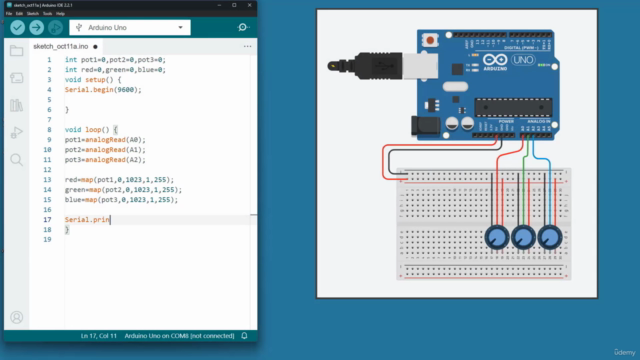The width and height of the screenshot is (640, 360).
Task: Open the Debug sidebar panel icon
Action: click(16, 133)
